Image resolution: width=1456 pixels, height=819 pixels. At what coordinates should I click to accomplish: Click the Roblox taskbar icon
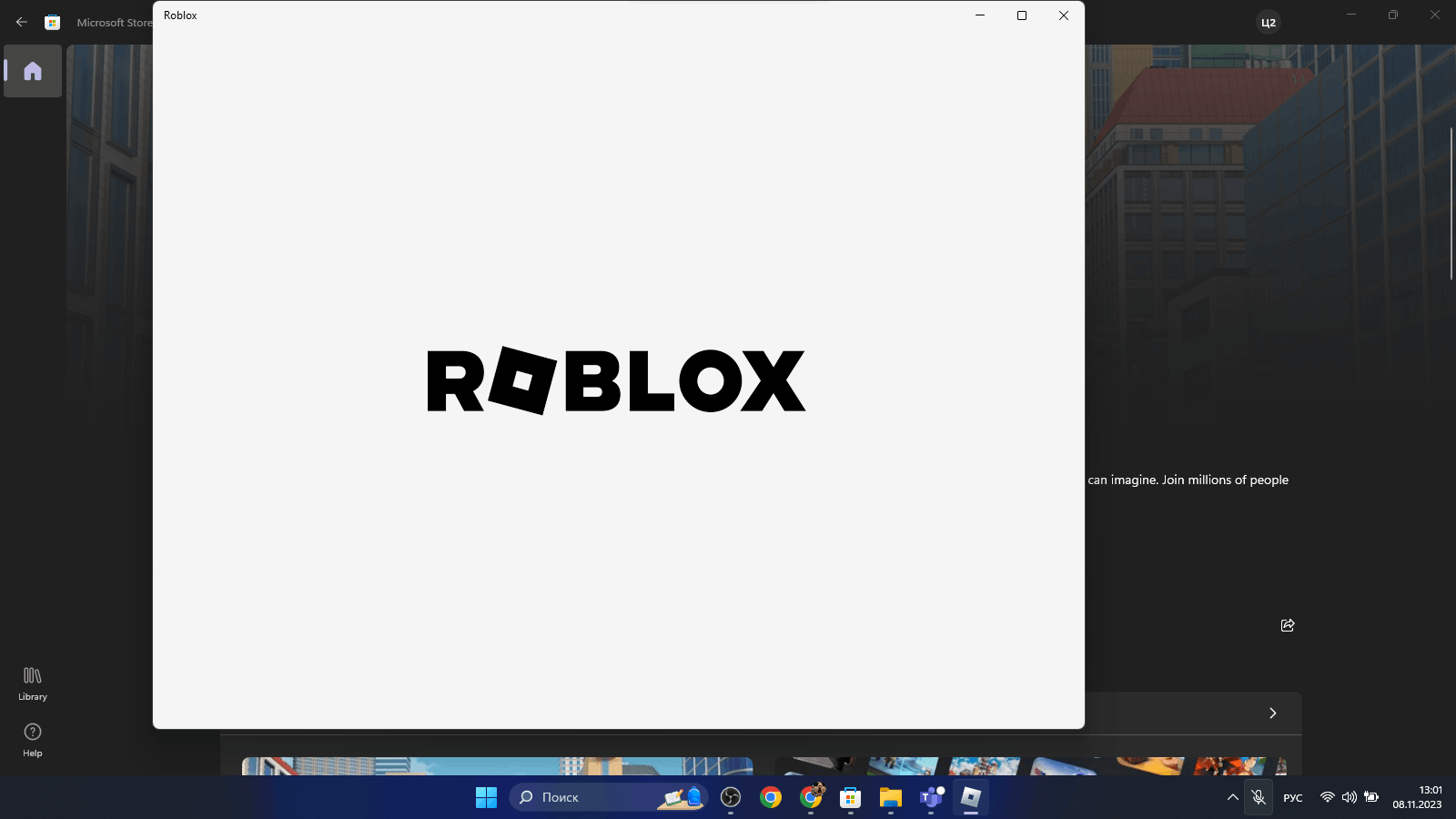(x=971, y=798)
